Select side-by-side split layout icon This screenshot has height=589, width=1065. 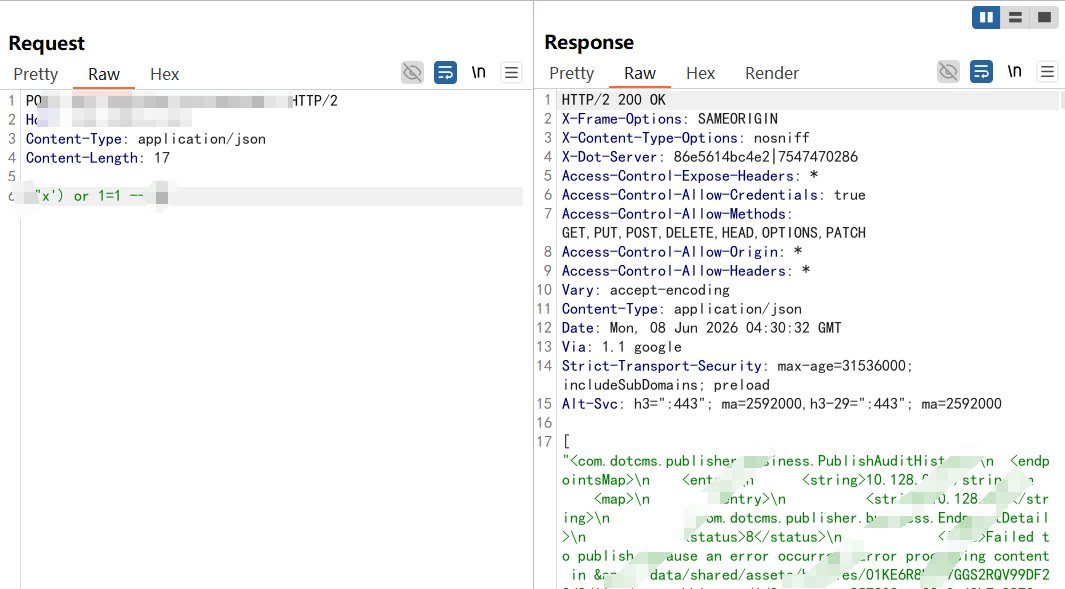click(986, 17)
